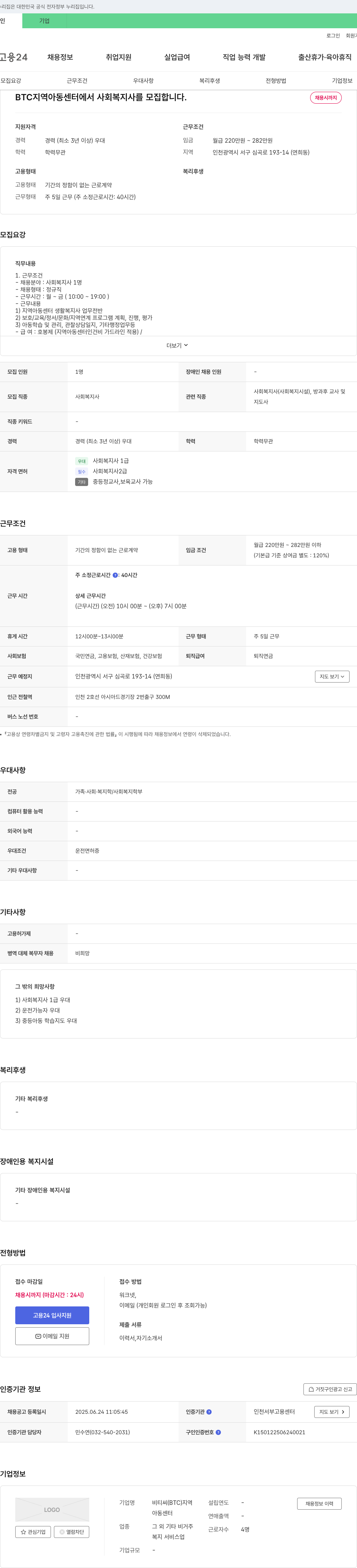Click the 고용24 site logo

pyautogui.click(x=13, y=57)
